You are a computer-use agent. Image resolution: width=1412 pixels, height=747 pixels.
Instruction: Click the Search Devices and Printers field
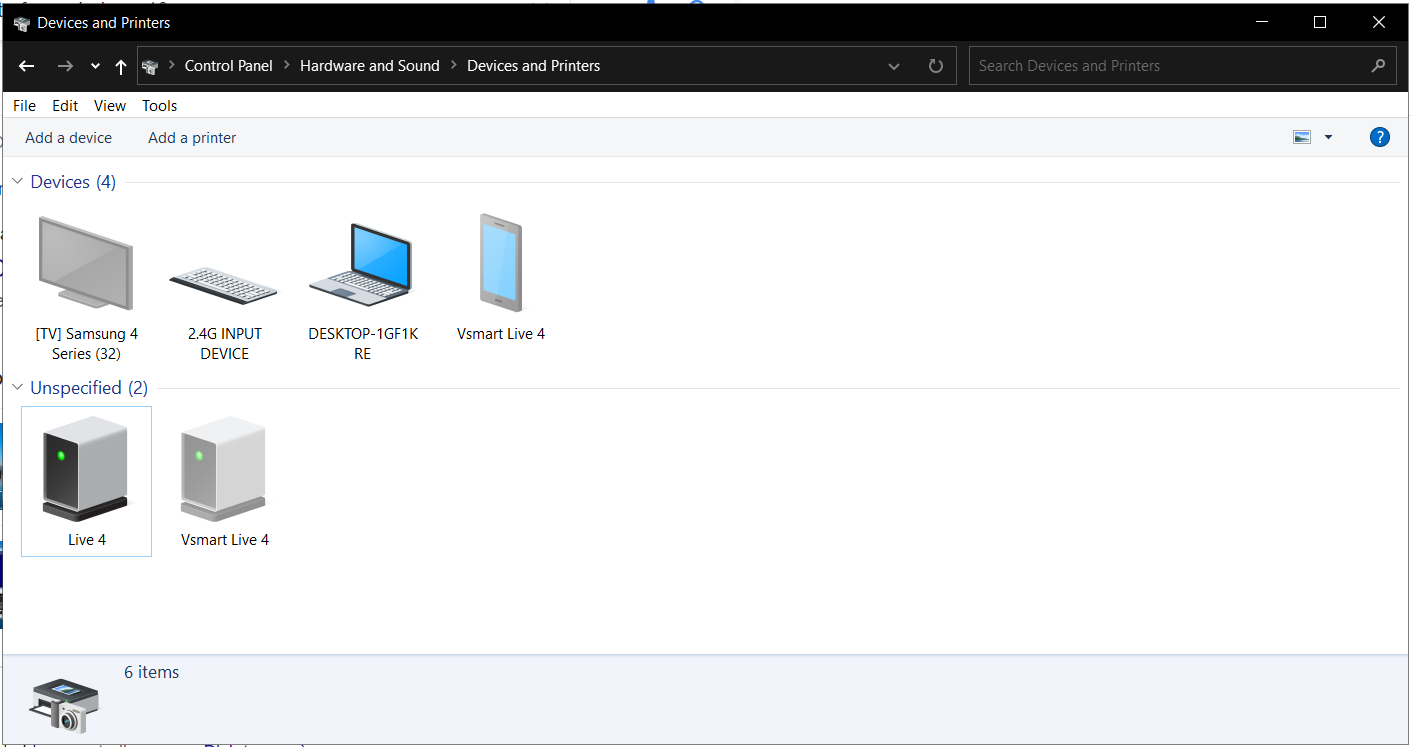click(x=1170, y=66)
